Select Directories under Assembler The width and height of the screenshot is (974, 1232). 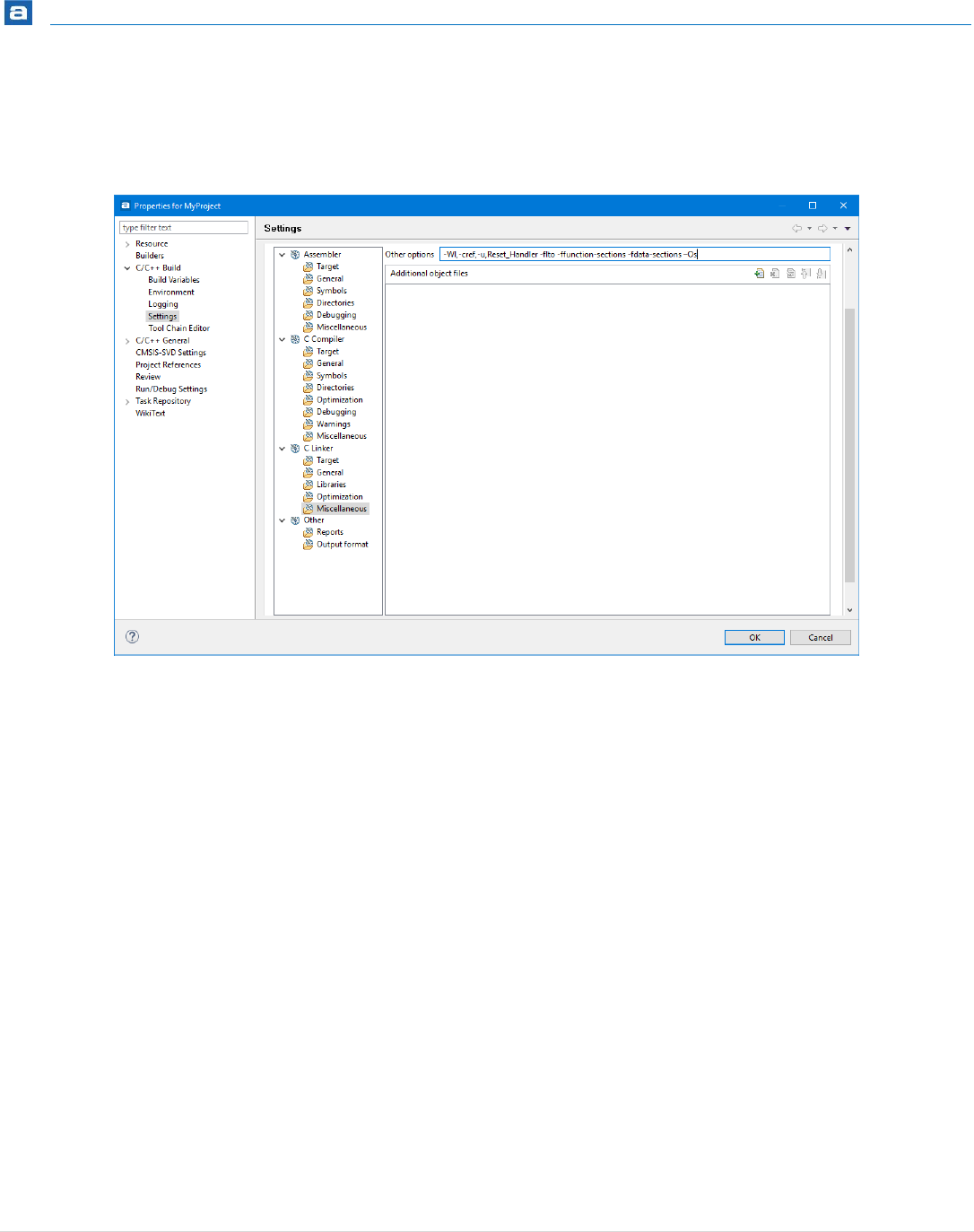(335, 303)
